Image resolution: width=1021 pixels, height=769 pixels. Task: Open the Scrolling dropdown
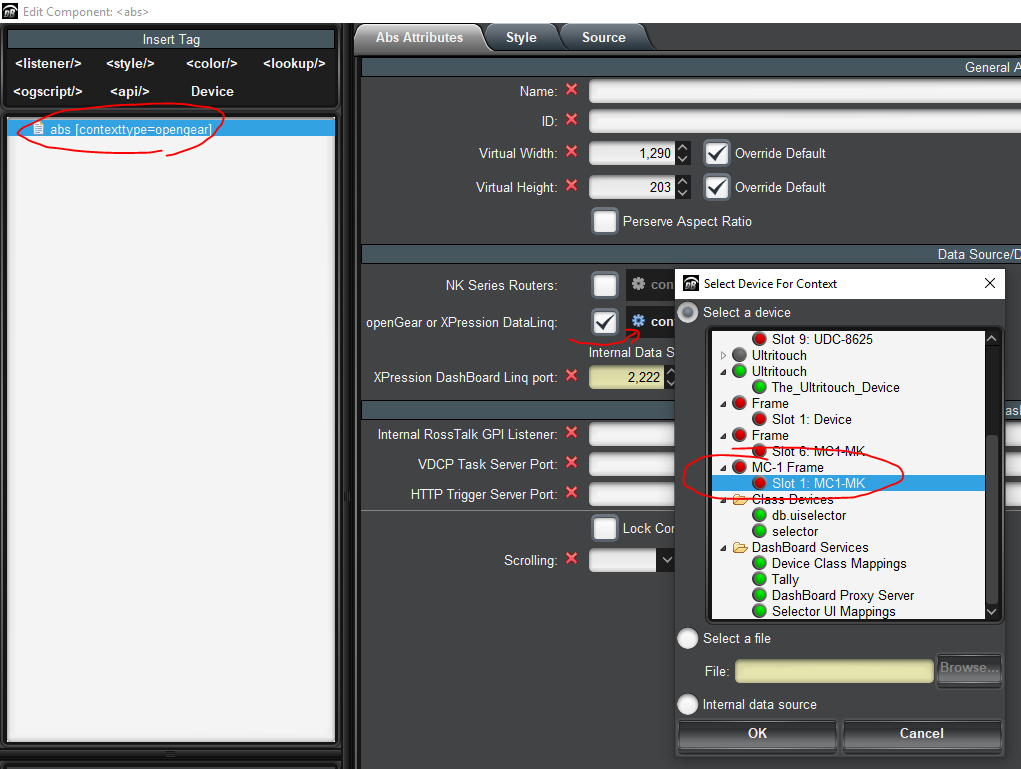(665, 560)
